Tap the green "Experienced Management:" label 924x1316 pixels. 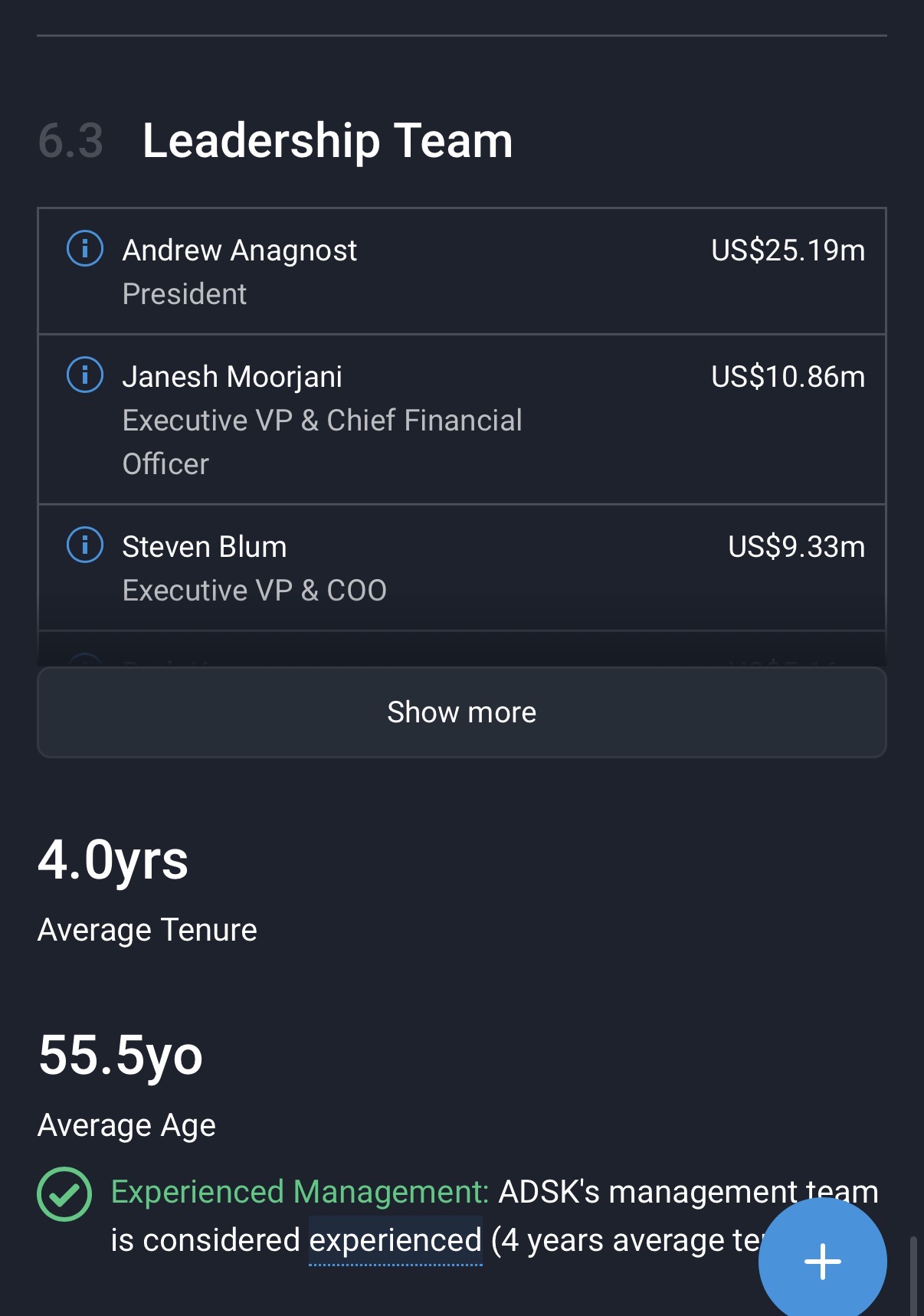point(300,1192)
